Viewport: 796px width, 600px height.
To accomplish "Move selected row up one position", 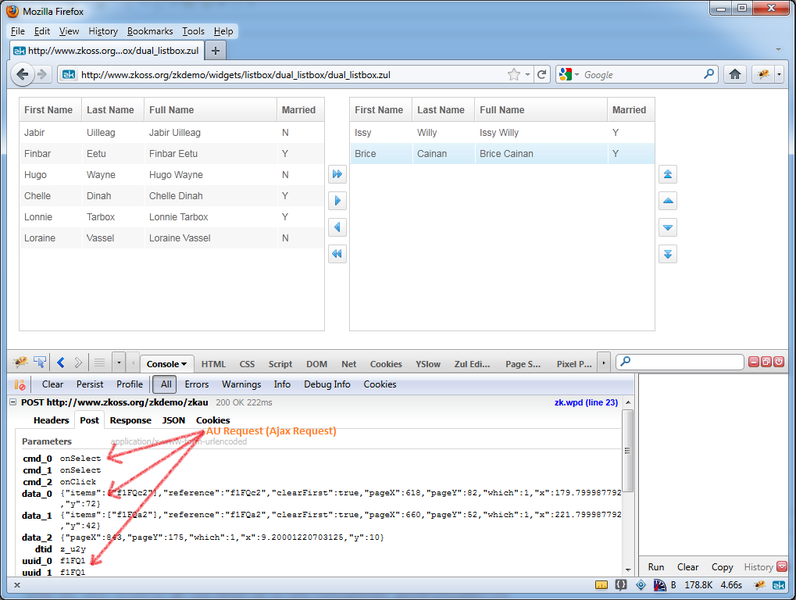I will pos(668,201).
